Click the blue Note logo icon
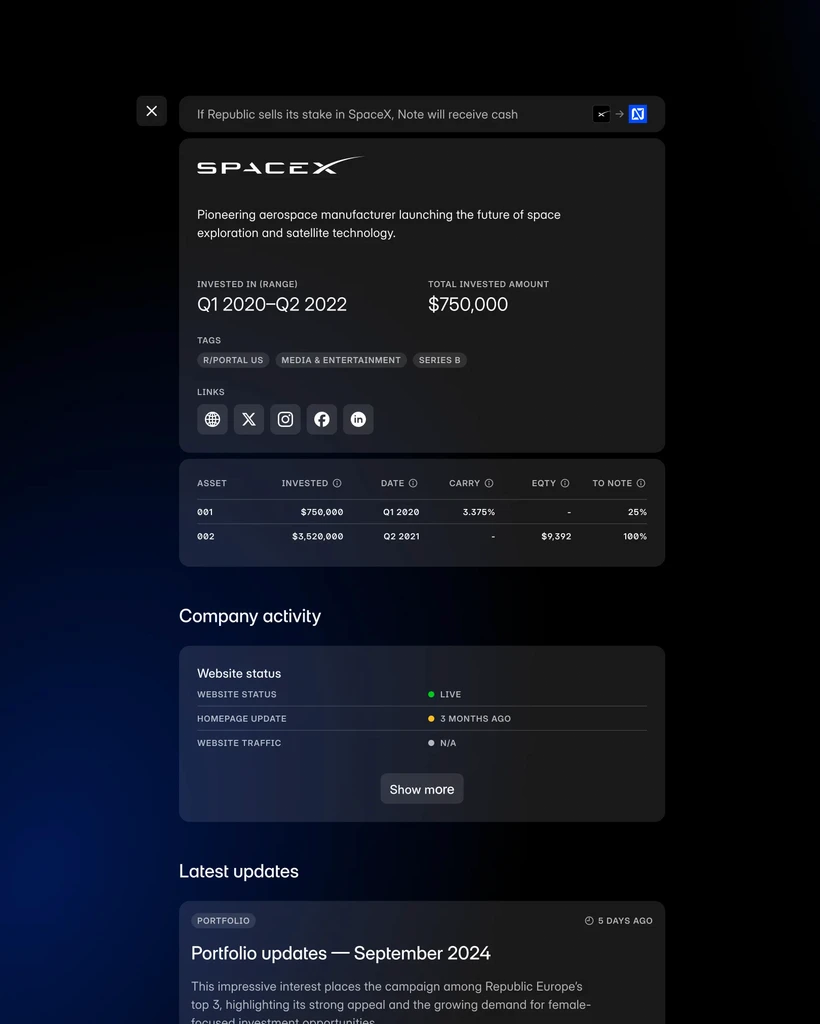 (x=638, y=114)
